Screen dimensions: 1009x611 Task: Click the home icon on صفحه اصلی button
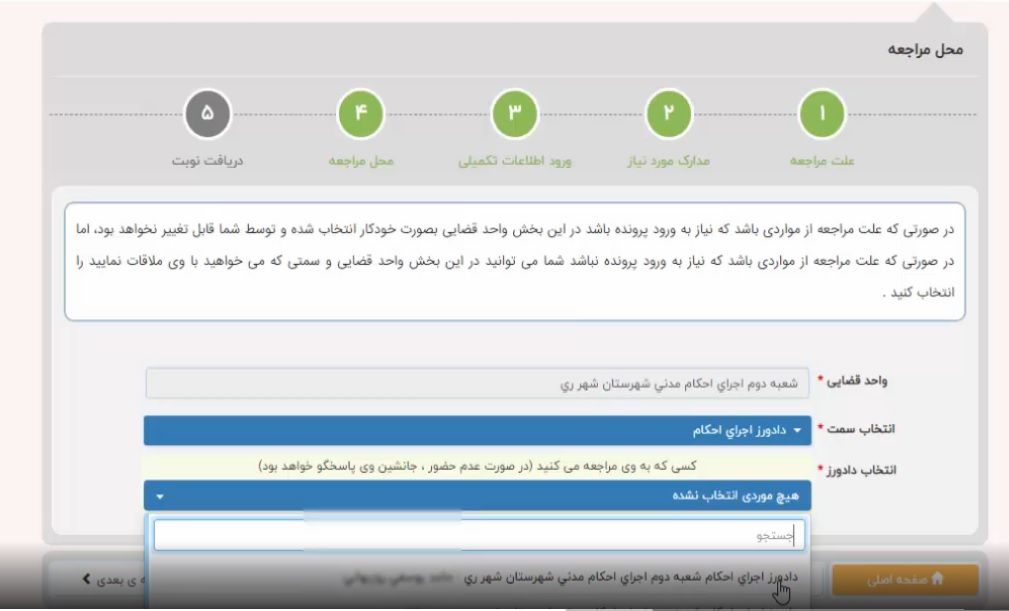[x=937, y=578]
